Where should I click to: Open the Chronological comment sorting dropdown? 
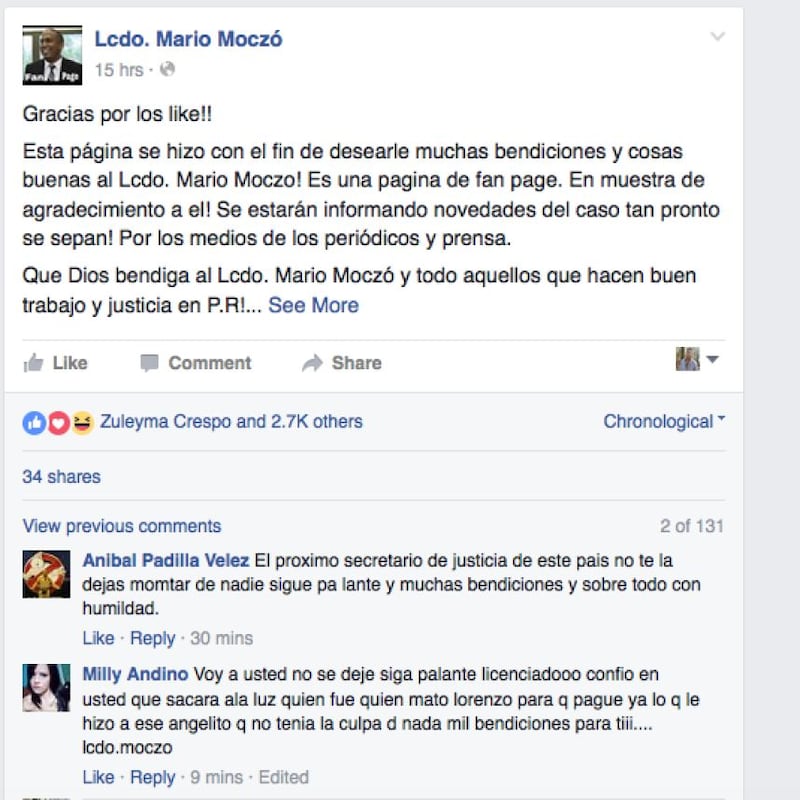click(x=664, y=421)
